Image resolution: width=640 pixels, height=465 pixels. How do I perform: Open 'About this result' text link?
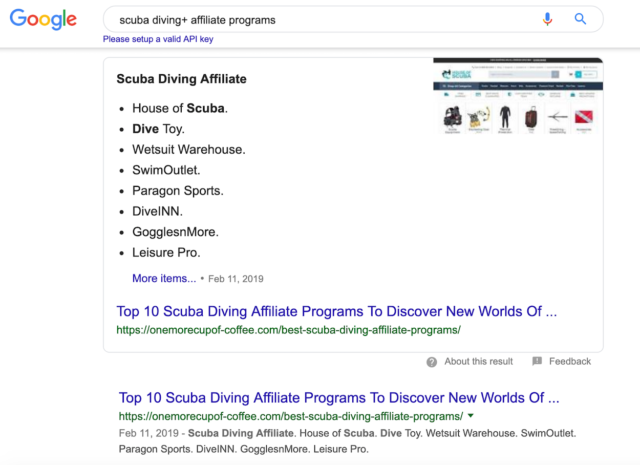click(x=478, y=361)
